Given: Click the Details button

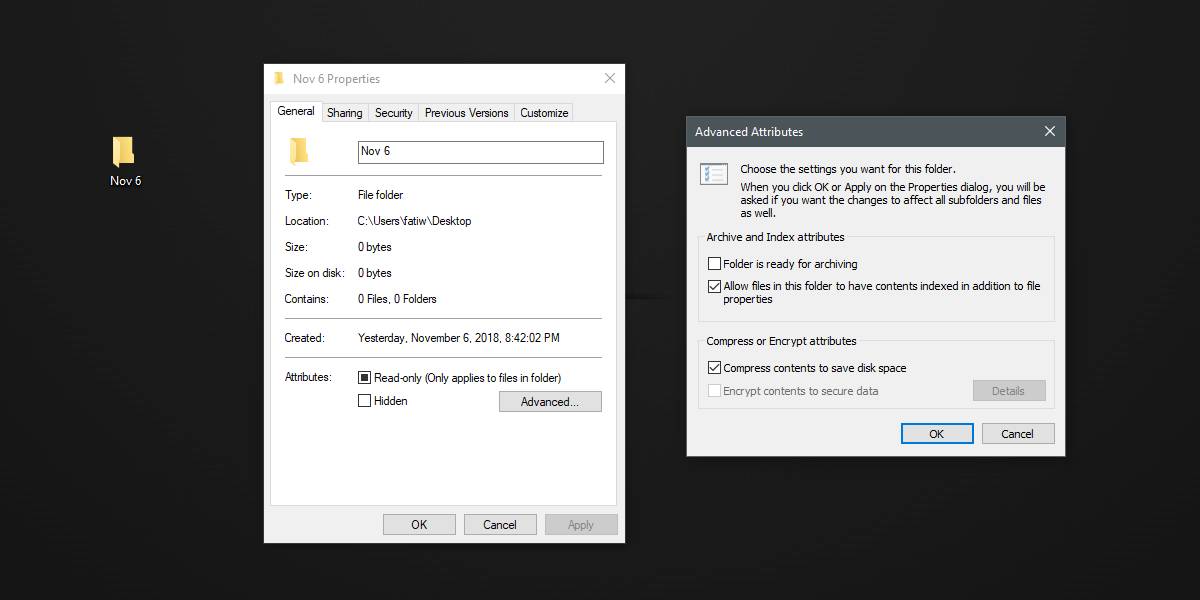Looking at the screenshot, I should tap(1009, 391).
